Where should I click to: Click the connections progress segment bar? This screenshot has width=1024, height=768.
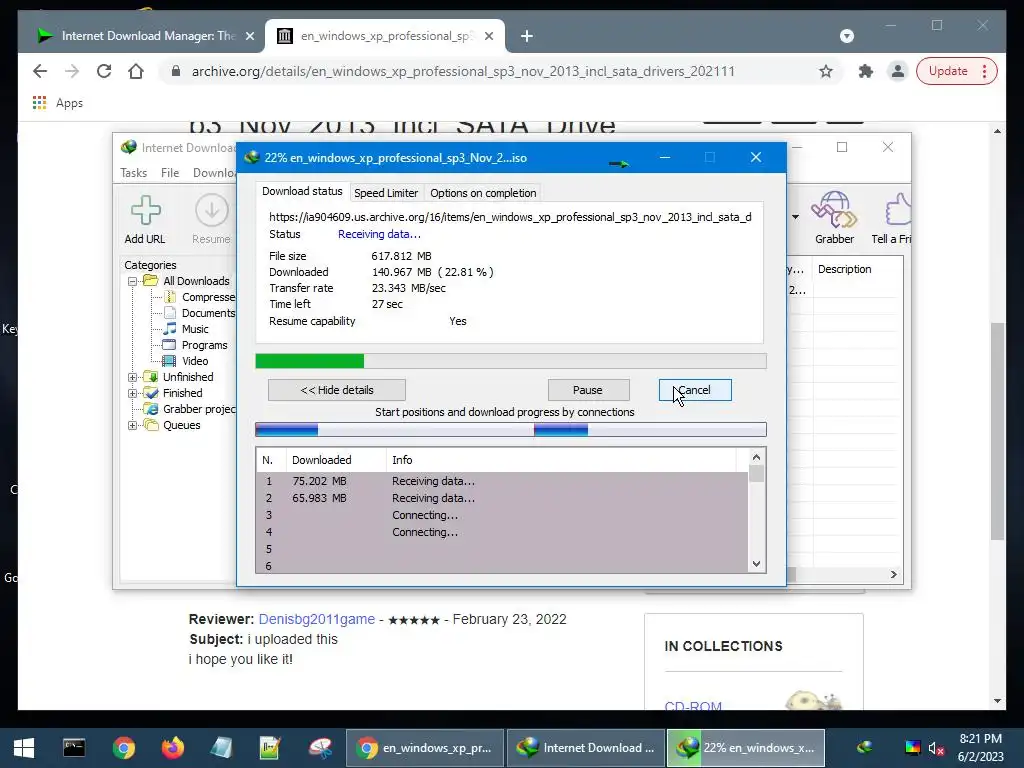511,429
